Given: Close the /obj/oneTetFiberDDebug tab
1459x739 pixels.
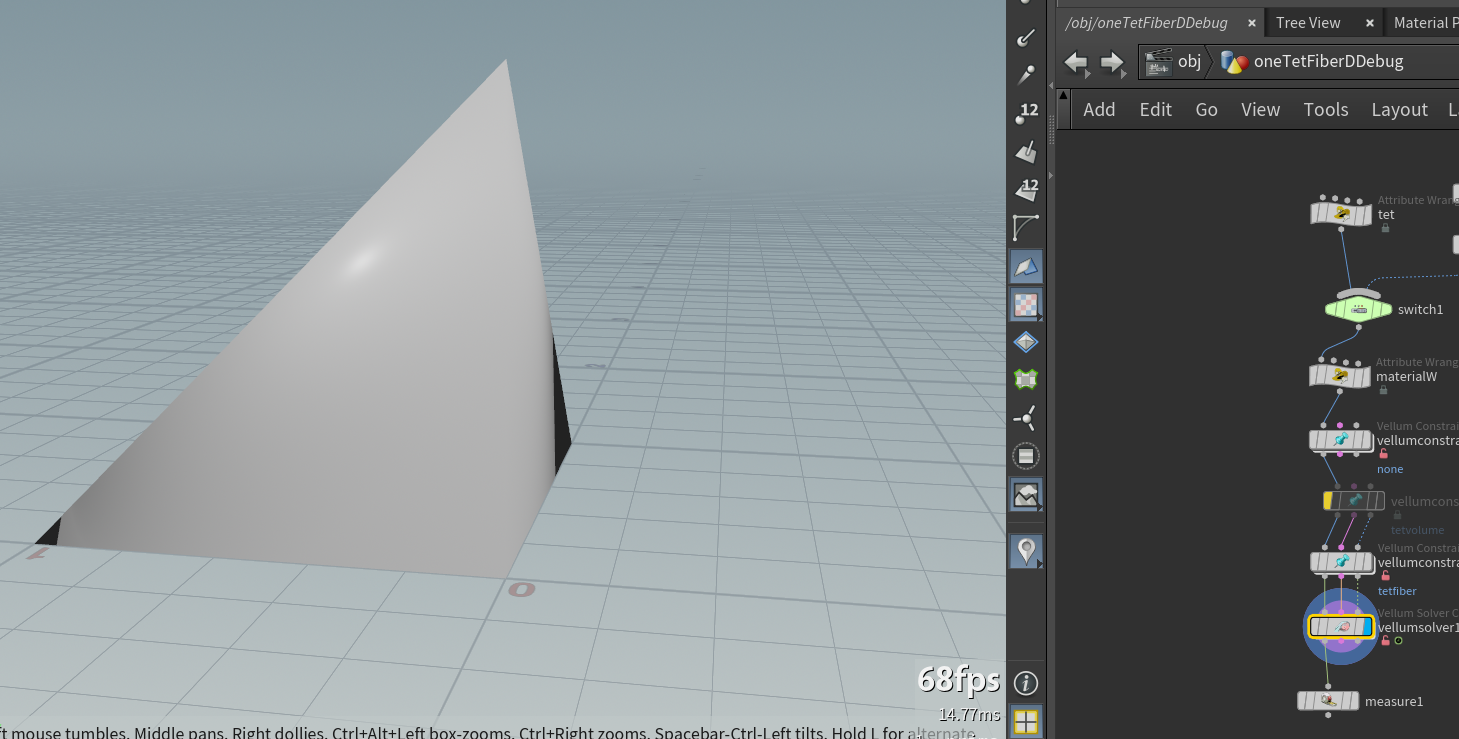Looking at the screenshot, I should click(x=1251, y=23).
